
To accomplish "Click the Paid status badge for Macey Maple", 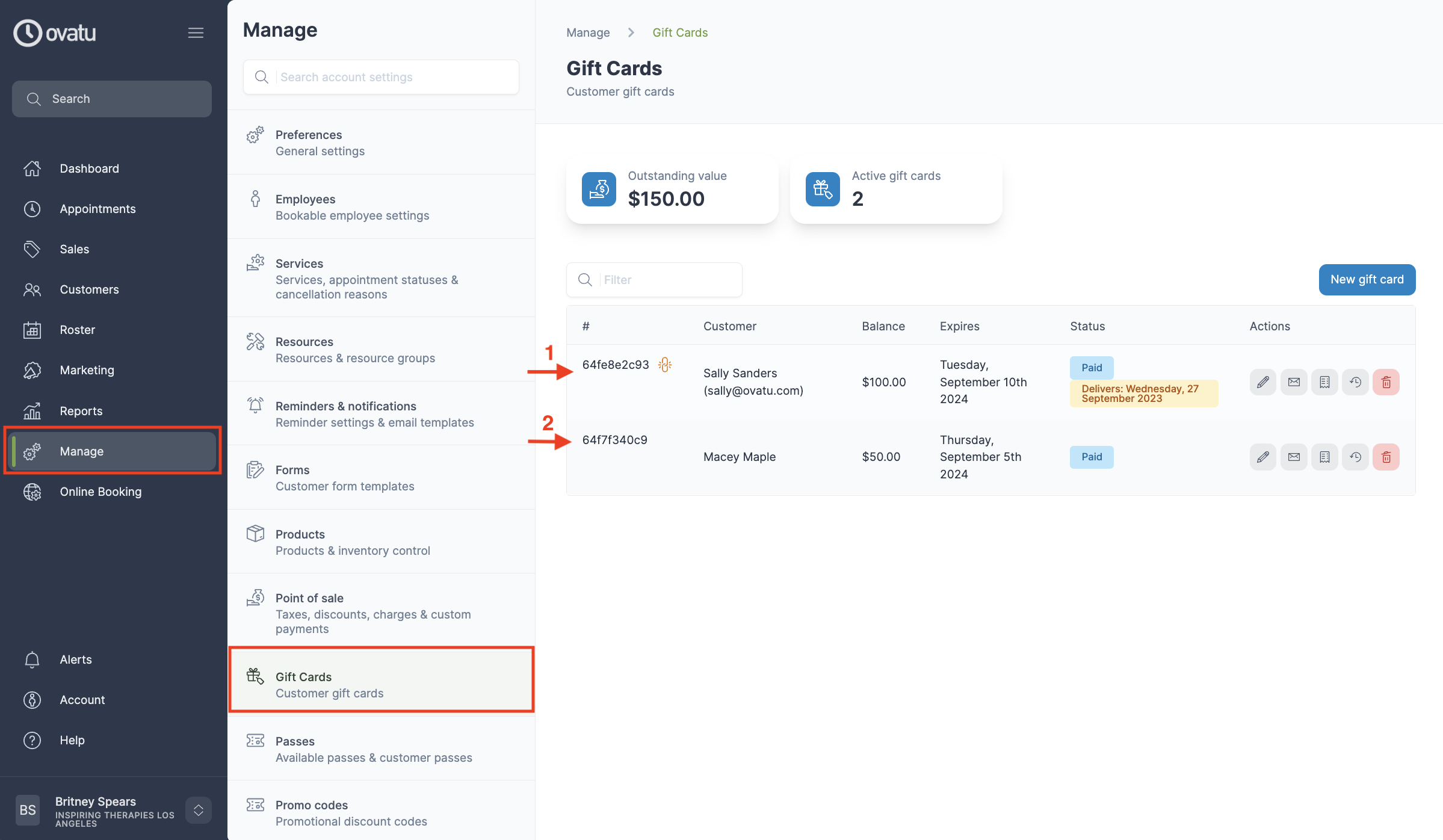I will click(x=1091, y=457).
